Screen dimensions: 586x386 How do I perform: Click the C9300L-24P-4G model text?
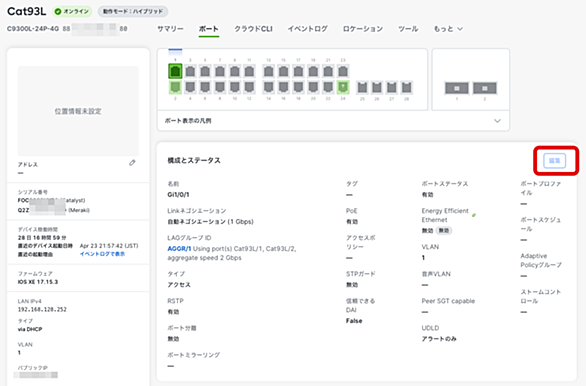click(x=33, y=29)
